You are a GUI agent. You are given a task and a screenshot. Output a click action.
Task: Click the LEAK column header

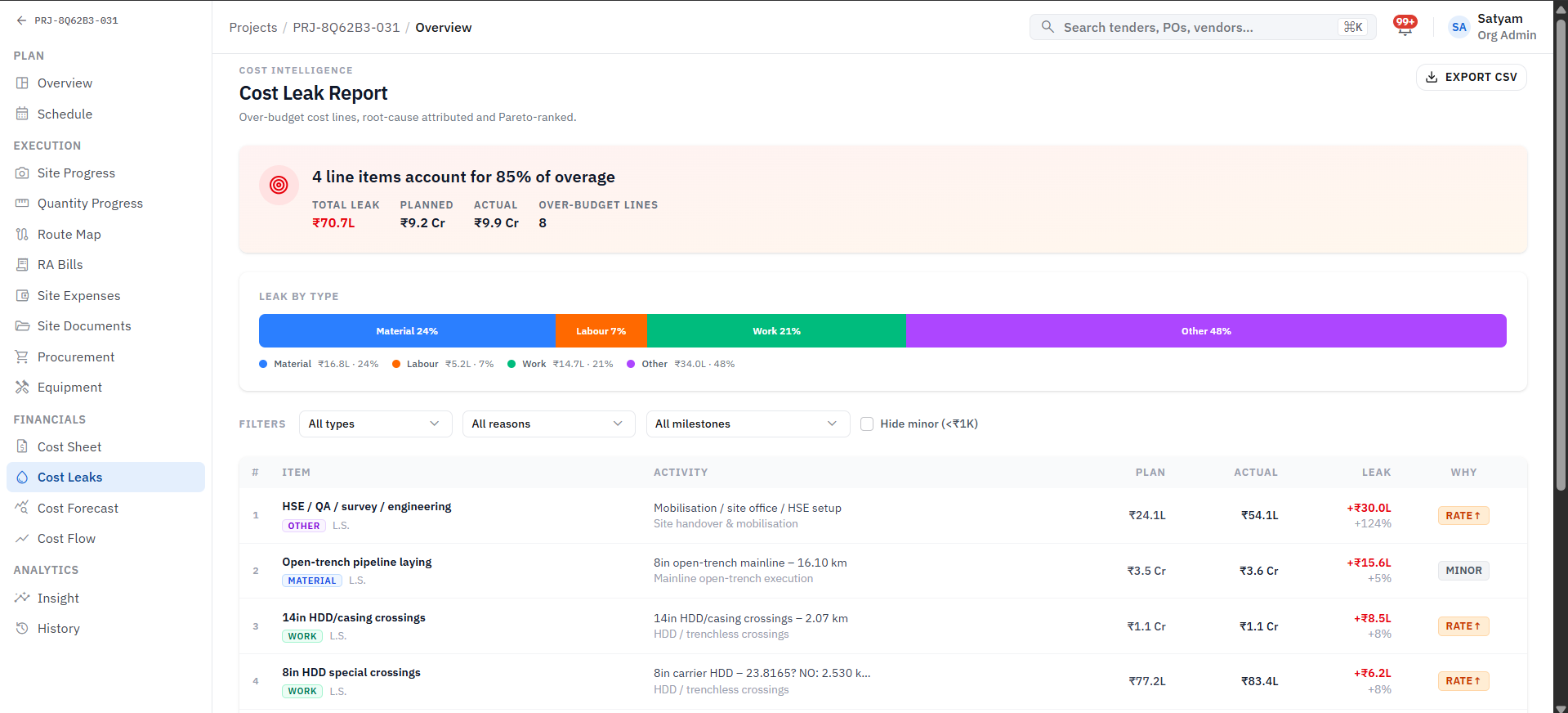point(1376,473)
